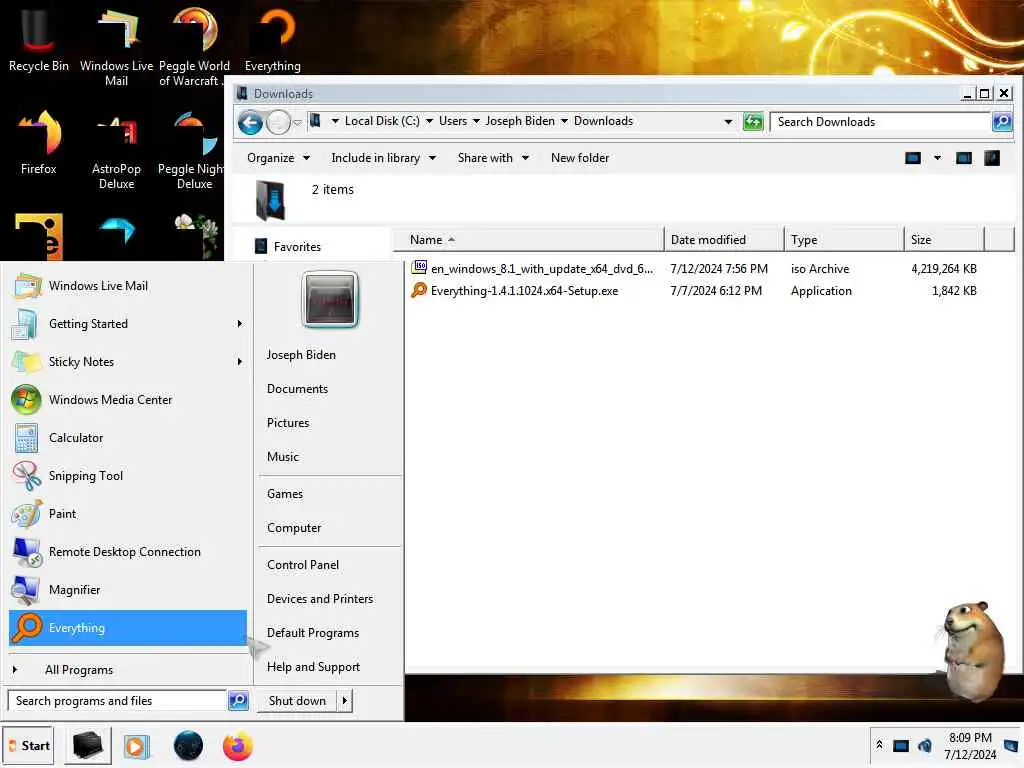Launch Magnifier from Start menu
This screenshot has height=768, width=1024.
128,590
